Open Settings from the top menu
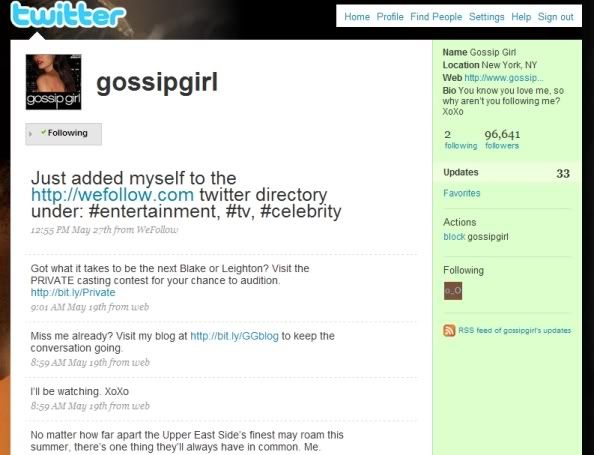This screenshot has width=594, height=455. pos(486,17)
